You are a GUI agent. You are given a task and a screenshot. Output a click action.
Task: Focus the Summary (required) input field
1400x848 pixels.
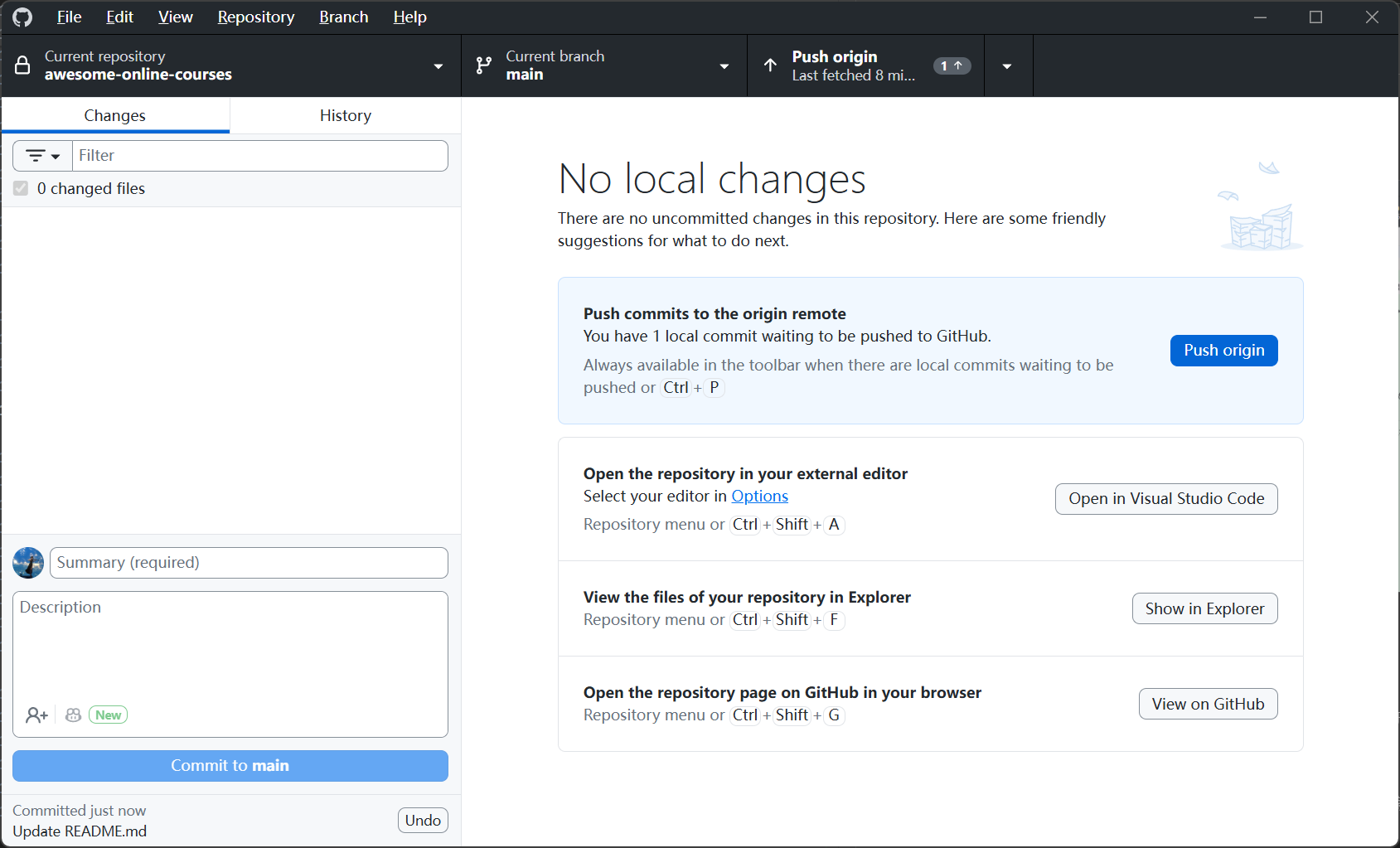point(249,563)
